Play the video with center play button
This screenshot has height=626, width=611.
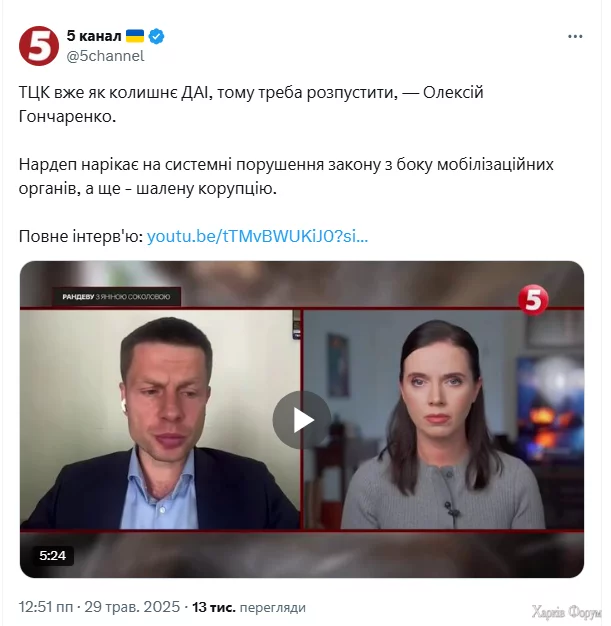[x=302, y=420]
